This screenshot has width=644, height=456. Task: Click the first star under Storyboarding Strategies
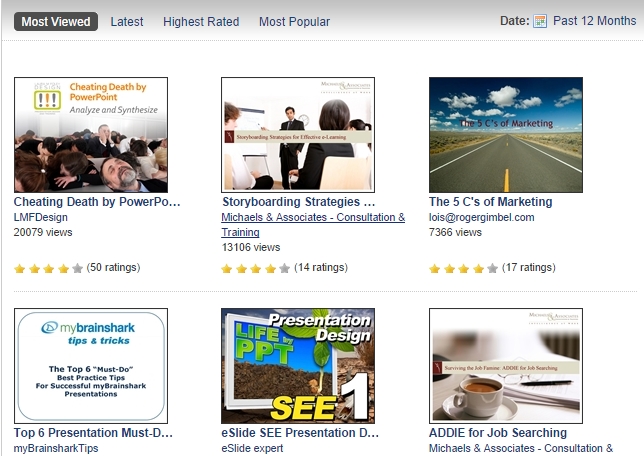click(226, 269)
